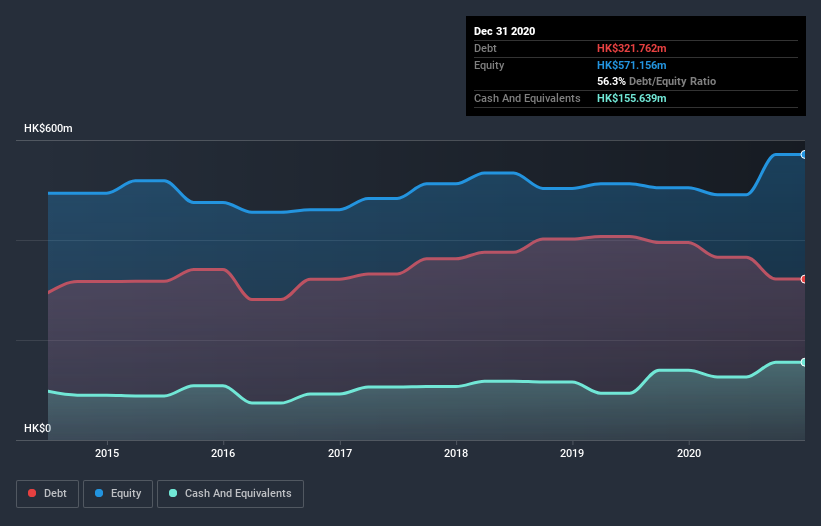Click the Cash And Equivalents tooltip label

(527, 98)
